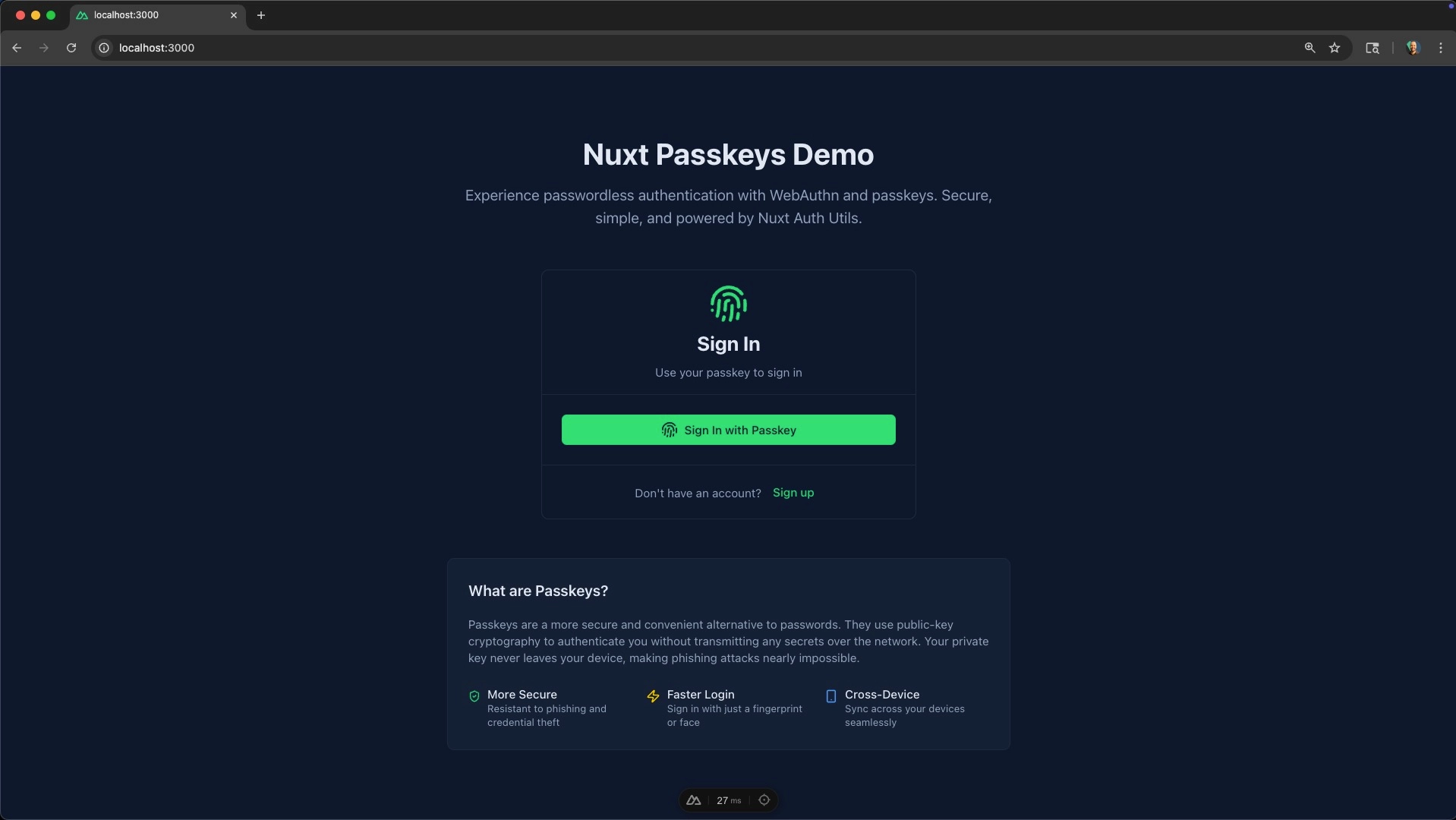Open the browser zoom magnifier icon
Screen dimensions: 1456x820
[x=1309, y=48]
